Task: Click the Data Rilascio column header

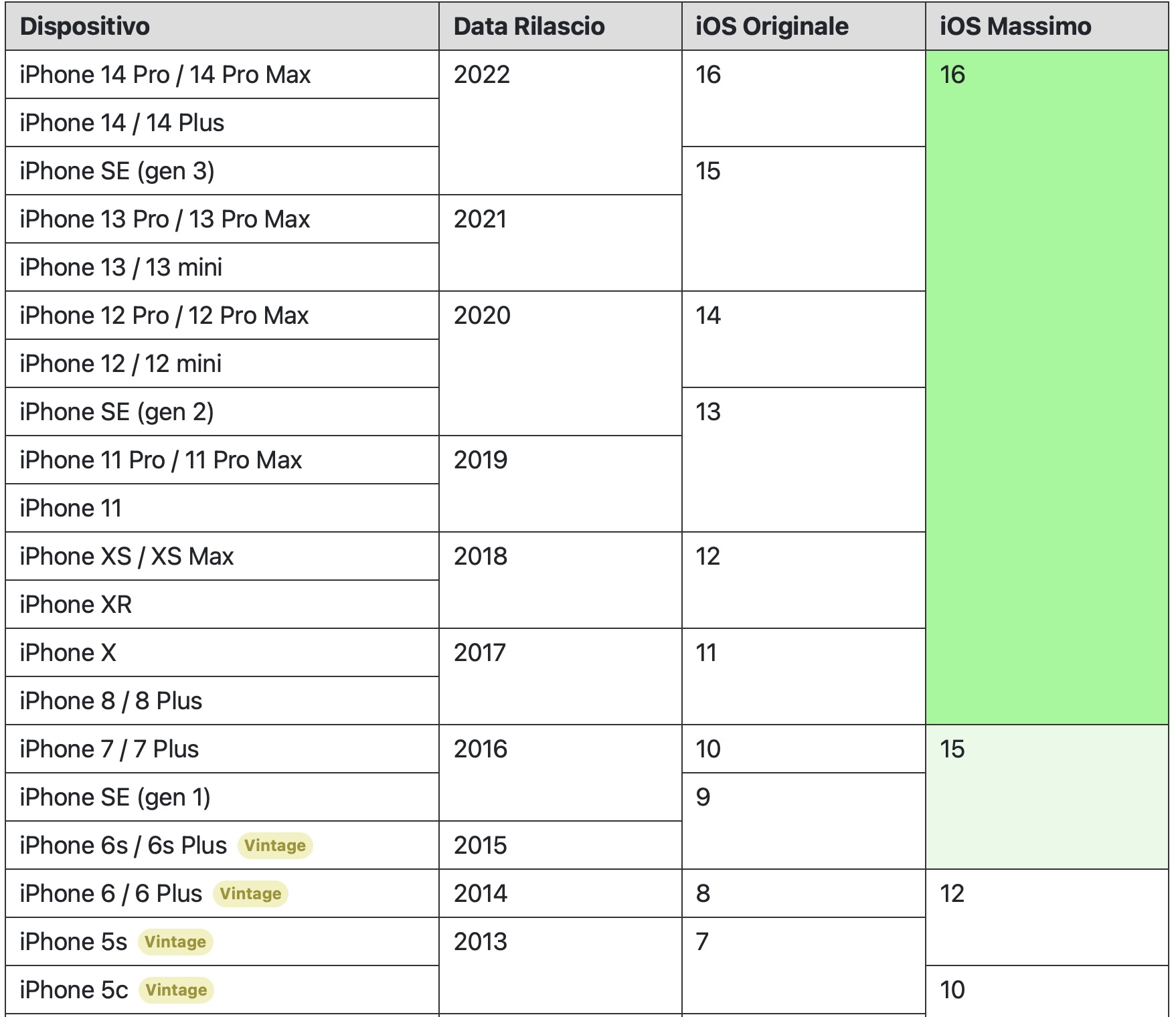Action: 529,27
